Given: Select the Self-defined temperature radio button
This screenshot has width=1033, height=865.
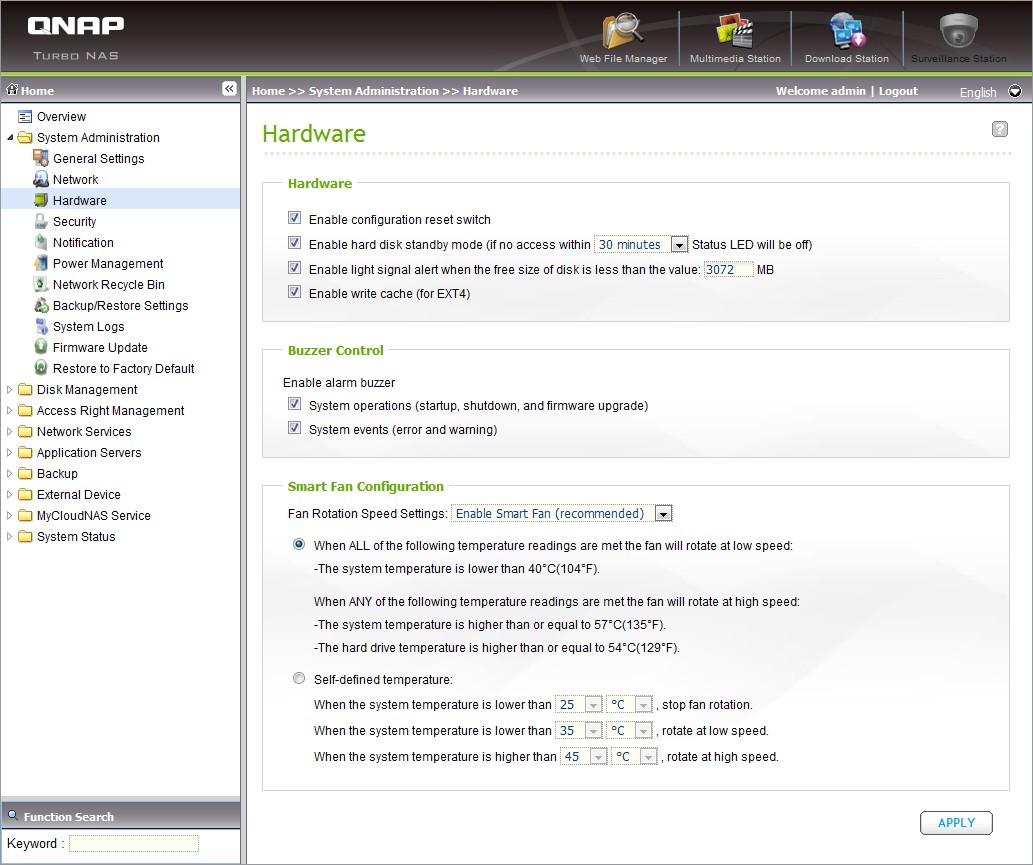Looking at the screenshot, I should 299,679.
